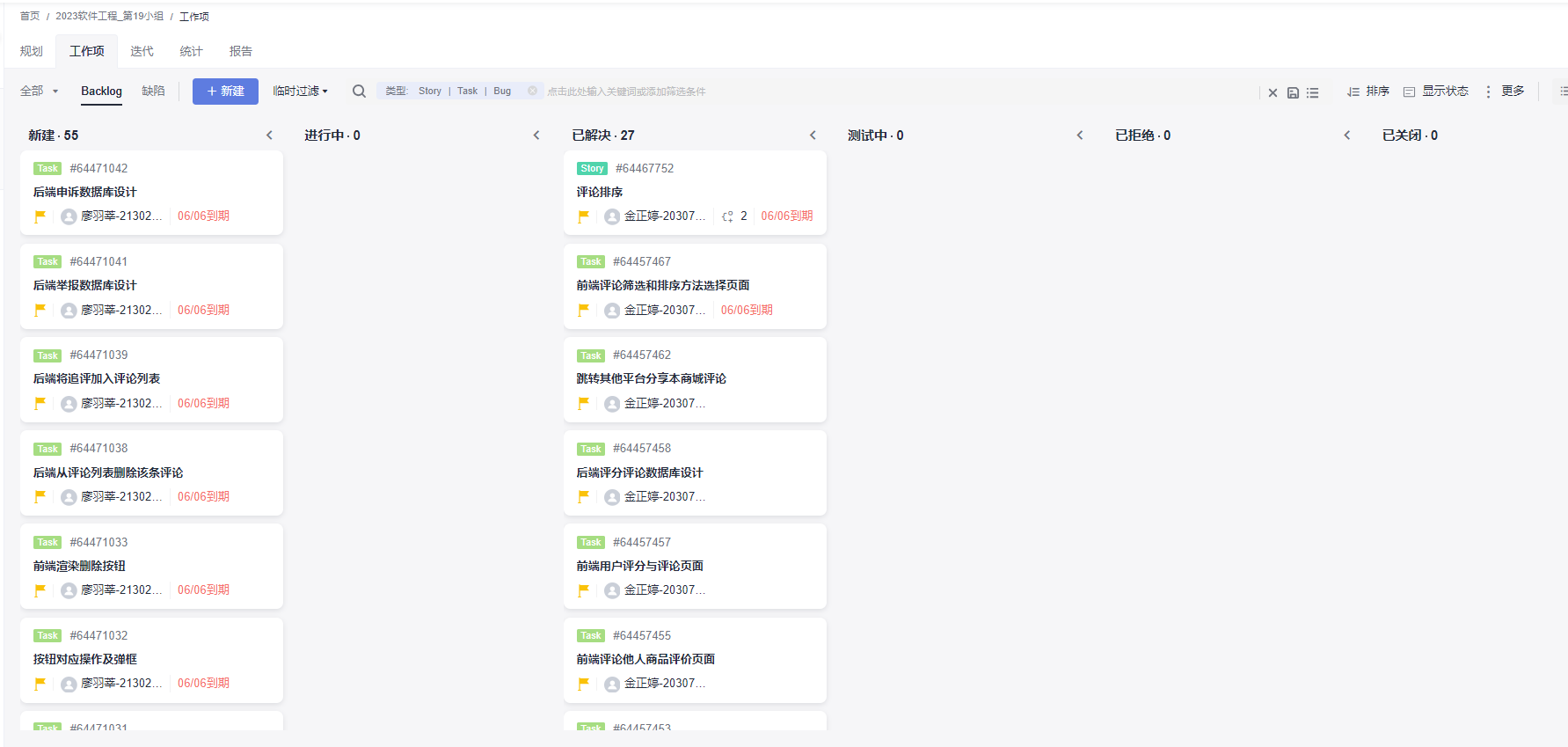Open the saved filters list icon
Screen dimensions: 1568x747
tap(1312, 92)
